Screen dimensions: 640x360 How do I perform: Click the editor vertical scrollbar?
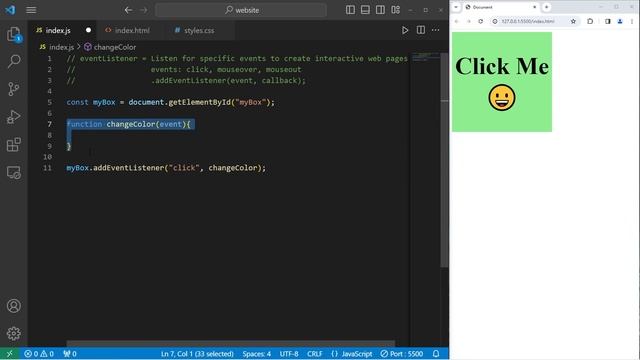pyautogui.click(x=444, y=159)
